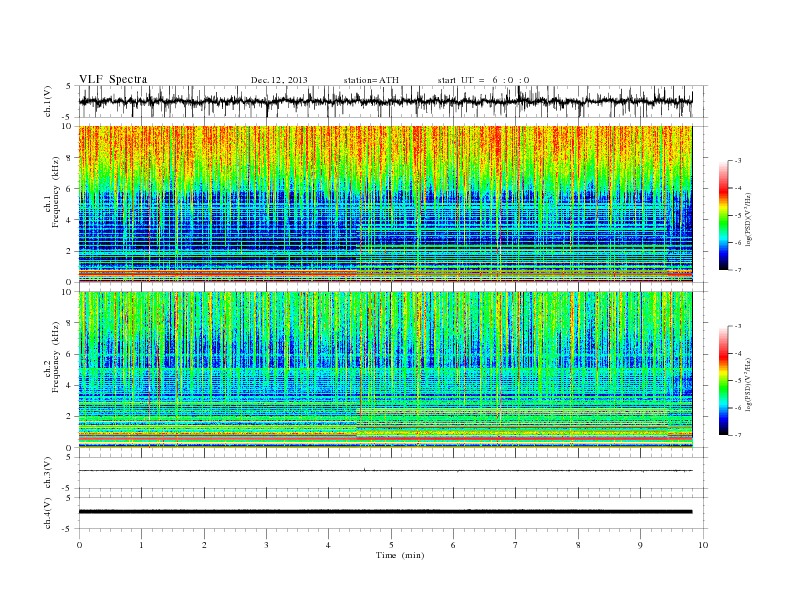Click the "5" voltage tick of ch.4 plot
Image resolution: width=792 pixels, height=612 pixels.
click(x=69, y=498)
